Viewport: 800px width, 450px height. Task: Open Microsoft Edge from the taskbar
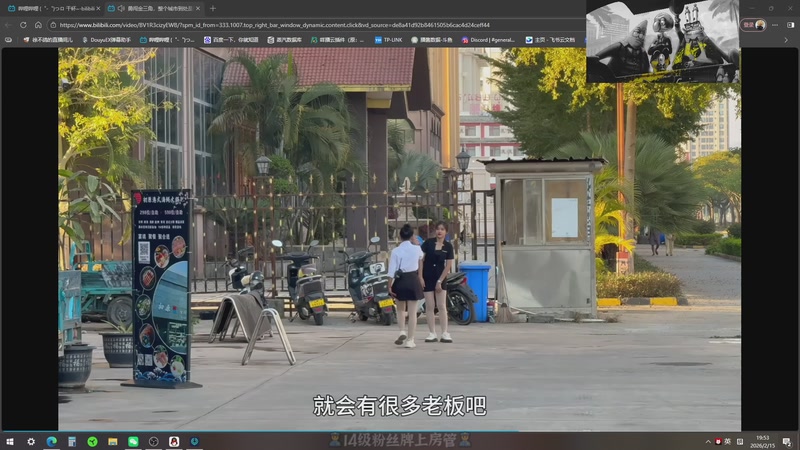pyautogui.click(x=52, y=441)
